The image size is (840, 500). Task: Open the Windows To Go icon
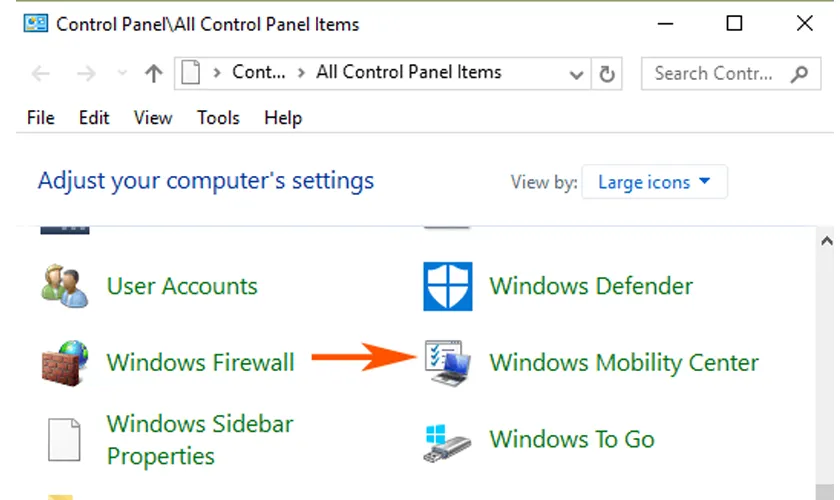447,440
